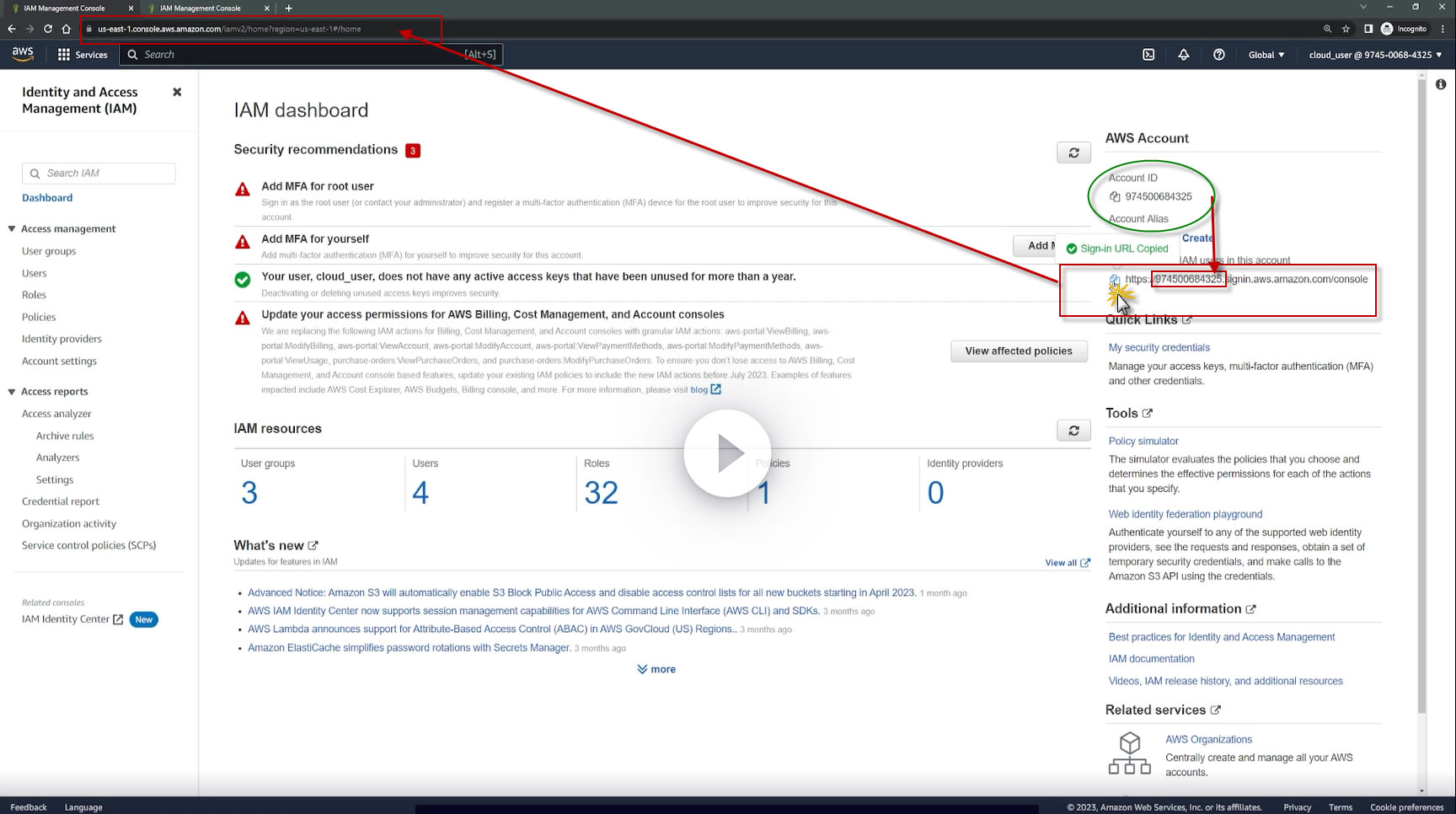The image size is (1456, 814).
Task: Go to Roles in the sidebar
Action: 34,295
